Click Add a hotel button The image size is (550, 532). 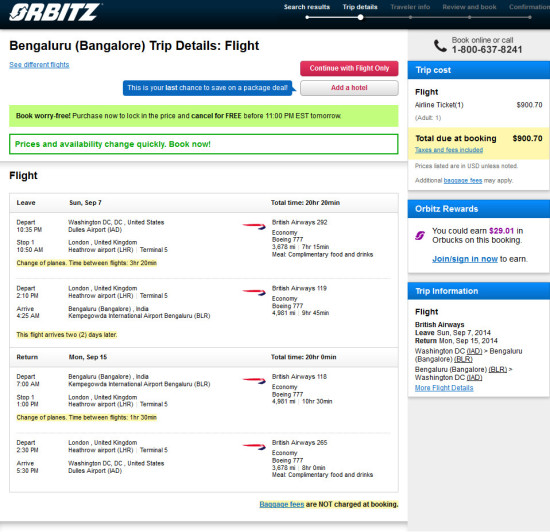pyautogui.click(x=349, y=88)
